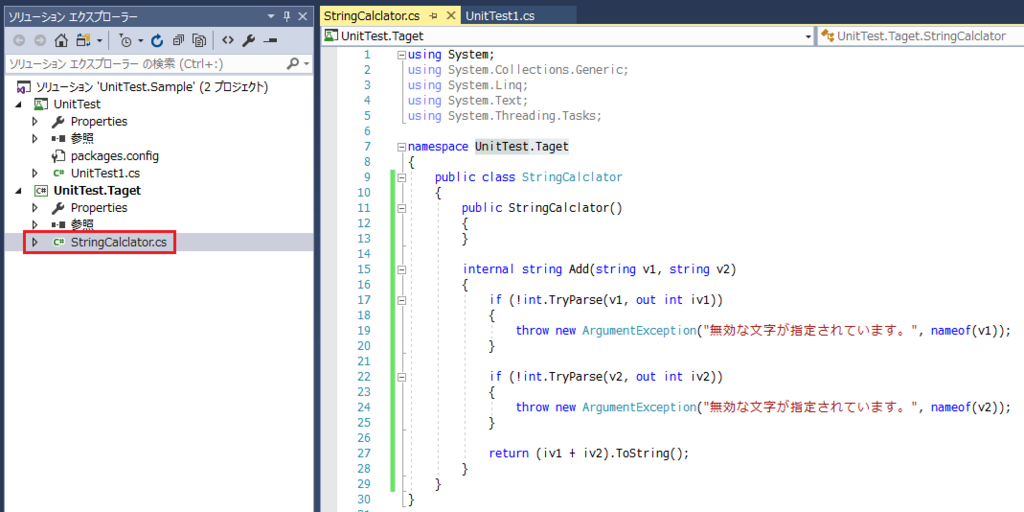This screenshot has width=1024, height=512.
Task: Click the Forward navigation arrow in Solution Explorer
Action: click(40, 40)
